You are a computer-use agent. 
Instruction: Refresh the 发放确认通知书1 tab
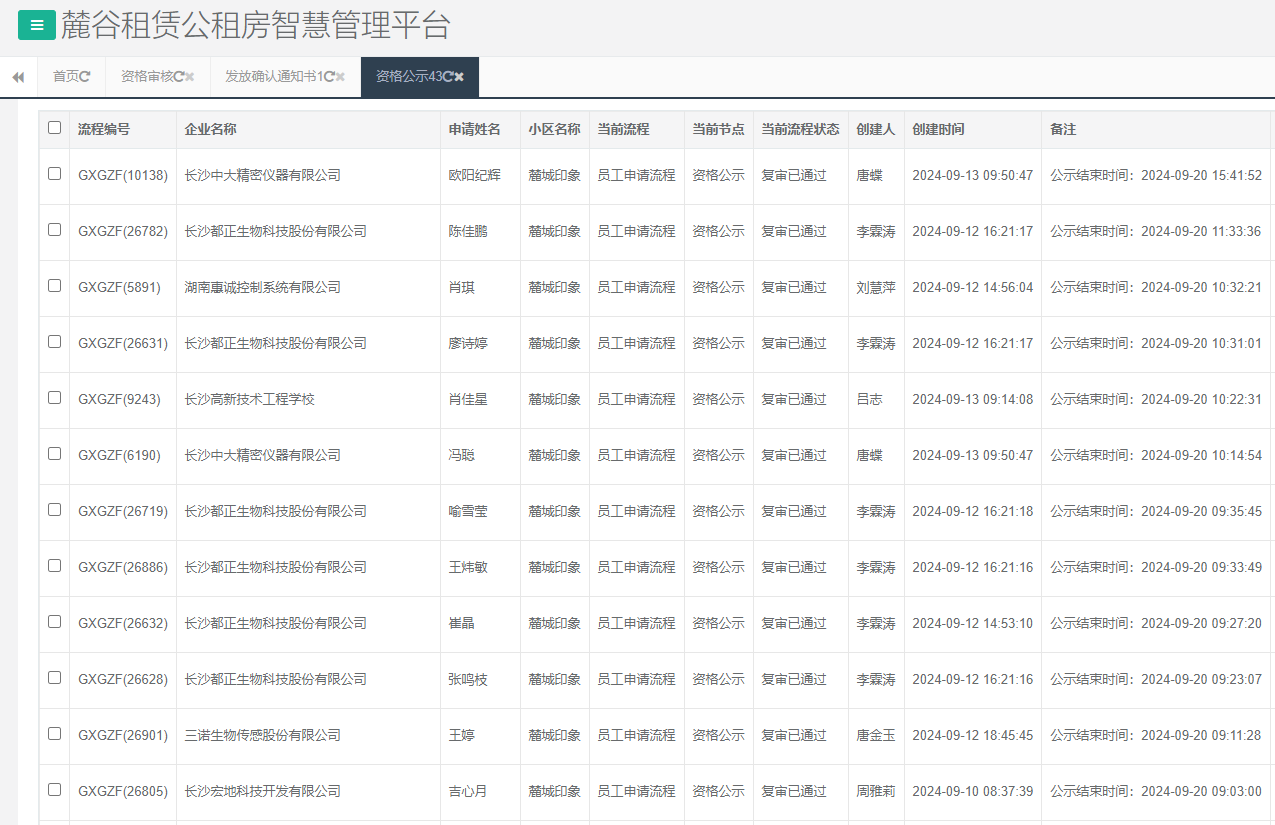[x=329, y=76]
